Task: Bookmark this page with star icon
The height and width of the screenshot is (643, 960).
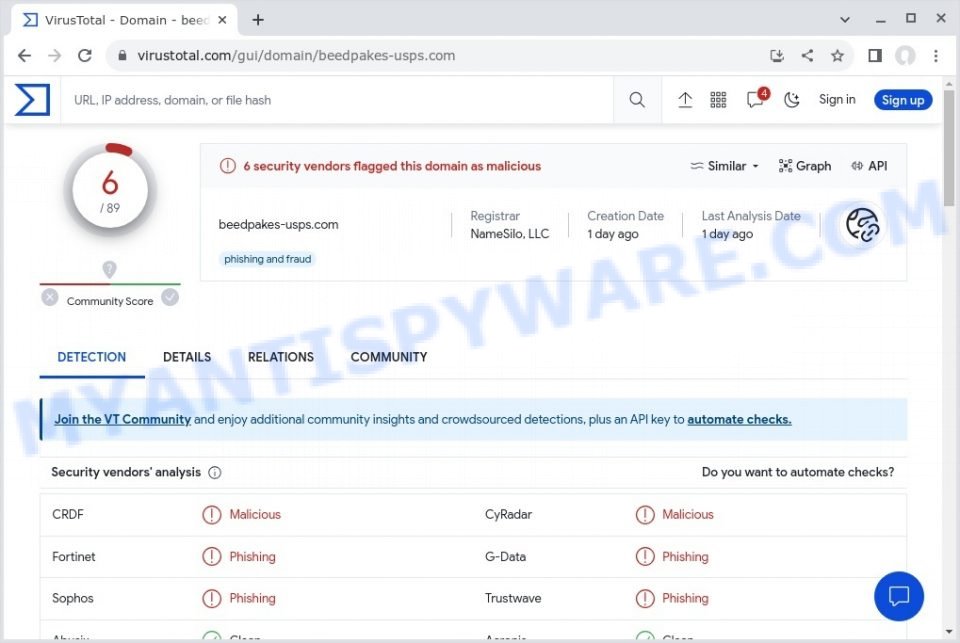Action: pos(838,56)
